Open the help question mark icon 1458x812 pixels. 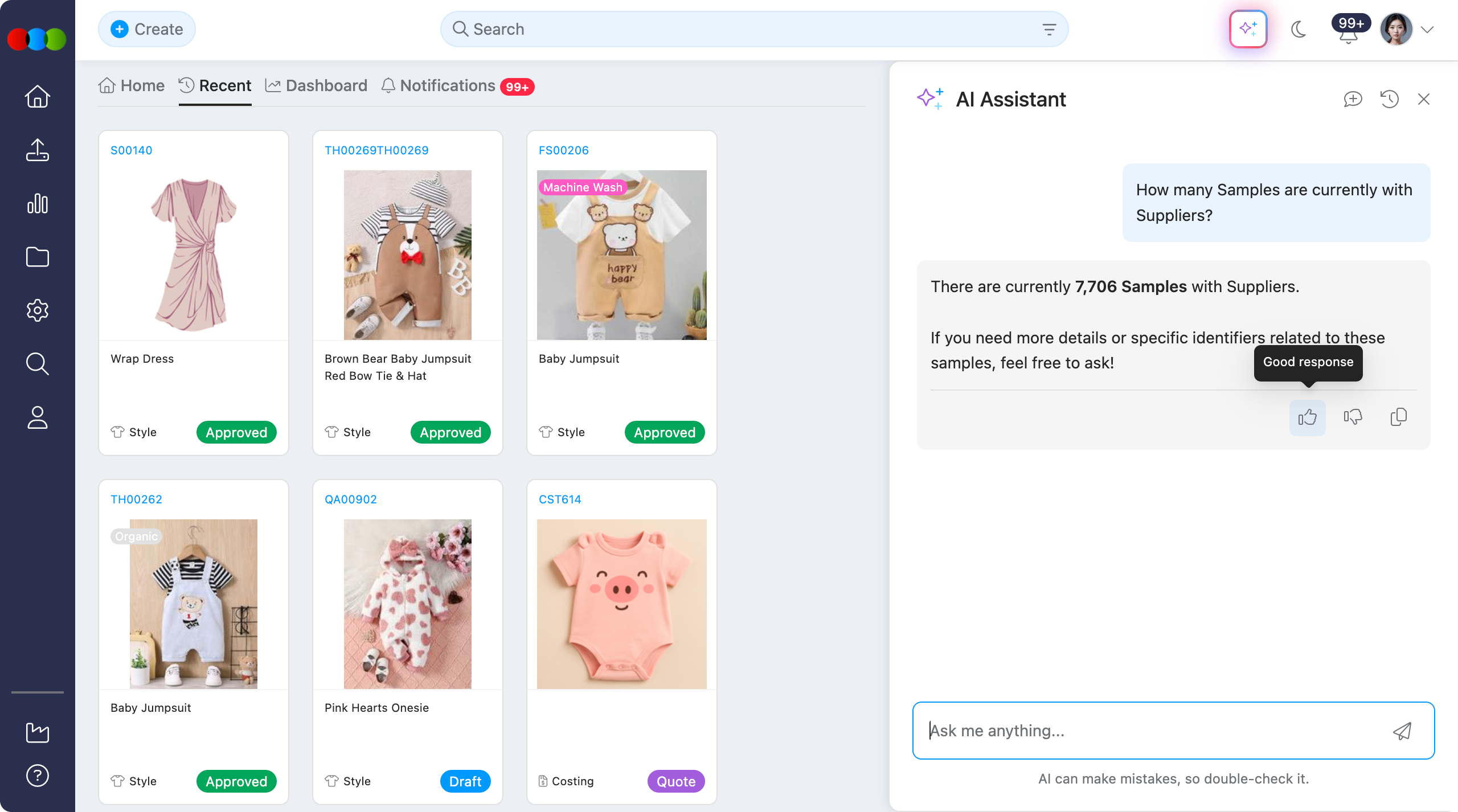[x=38, y=776]
